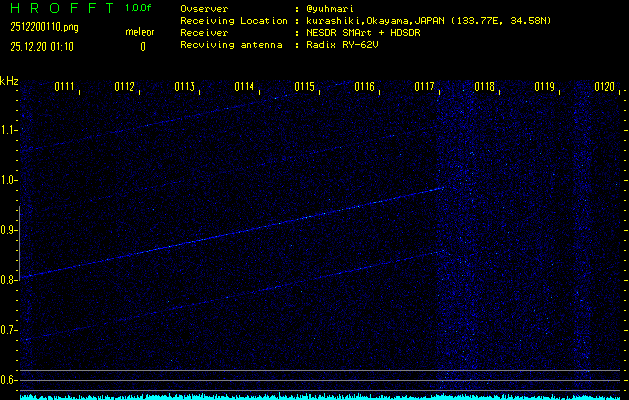Click the meteor count value 0

[x=143, y=47]
